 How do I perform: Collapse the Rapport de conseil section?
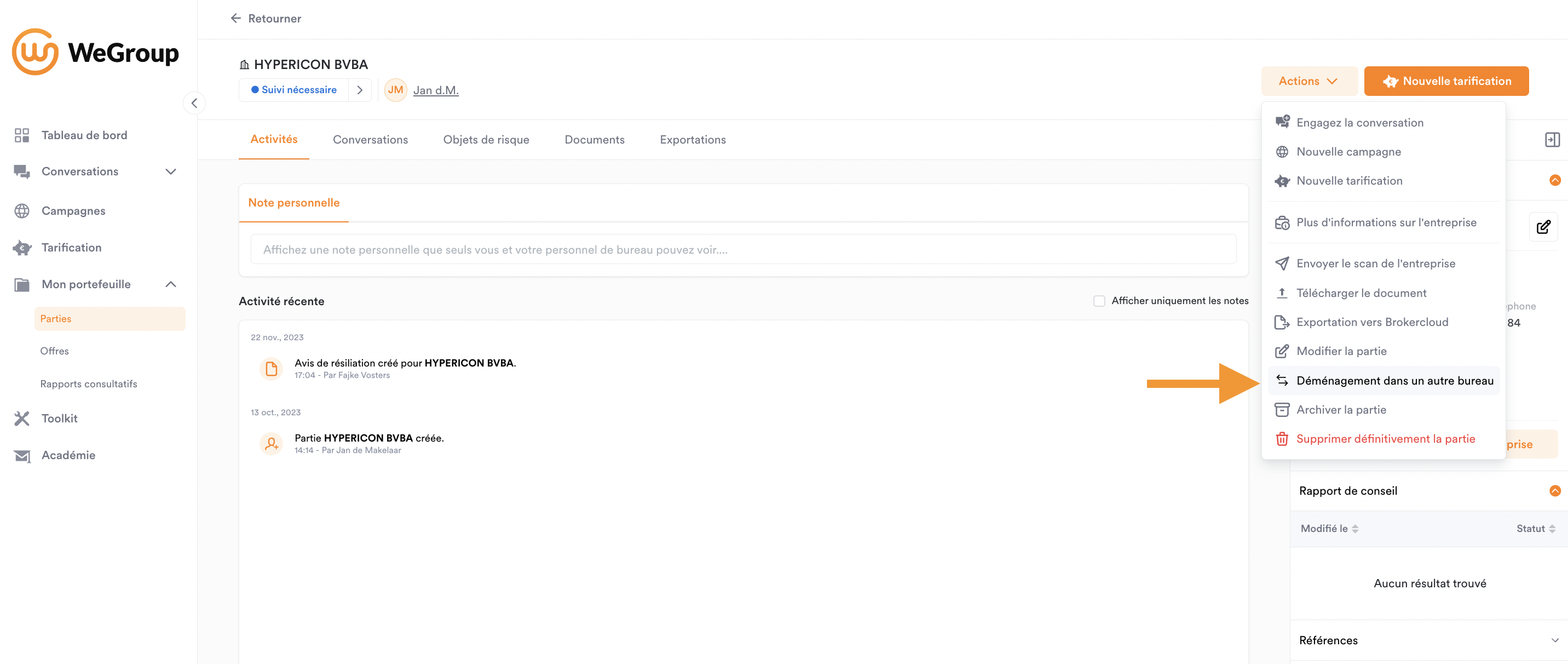[x=1555, y=491]
